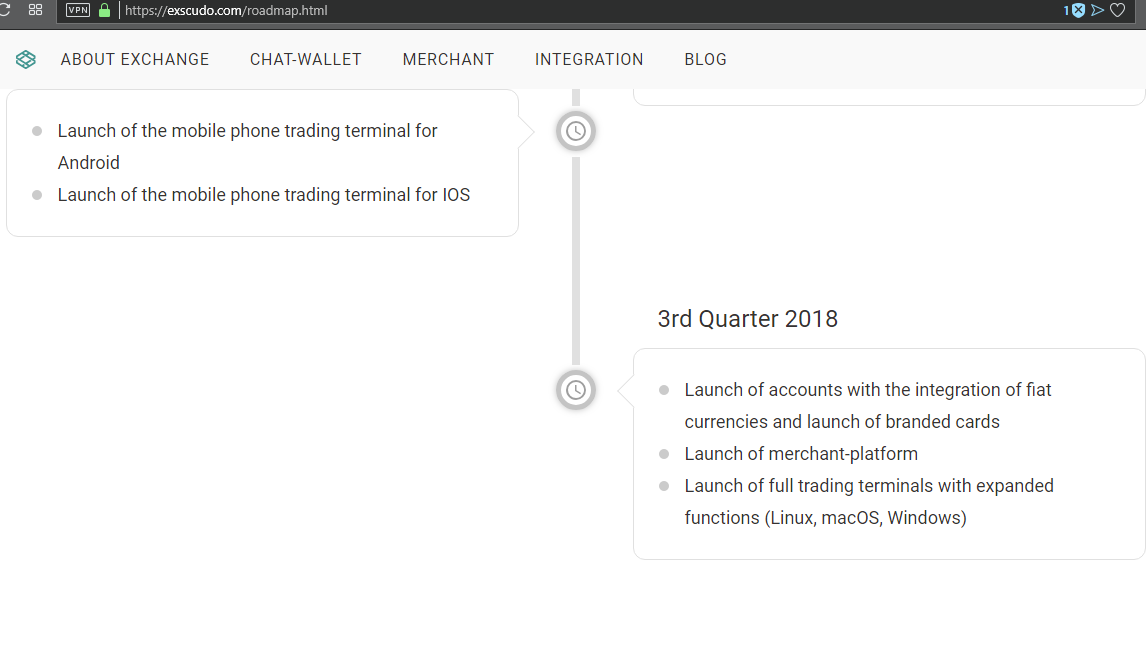
Task: Open the ABOUT EXCHANGE menu item
Action: (x=134, y=59)
